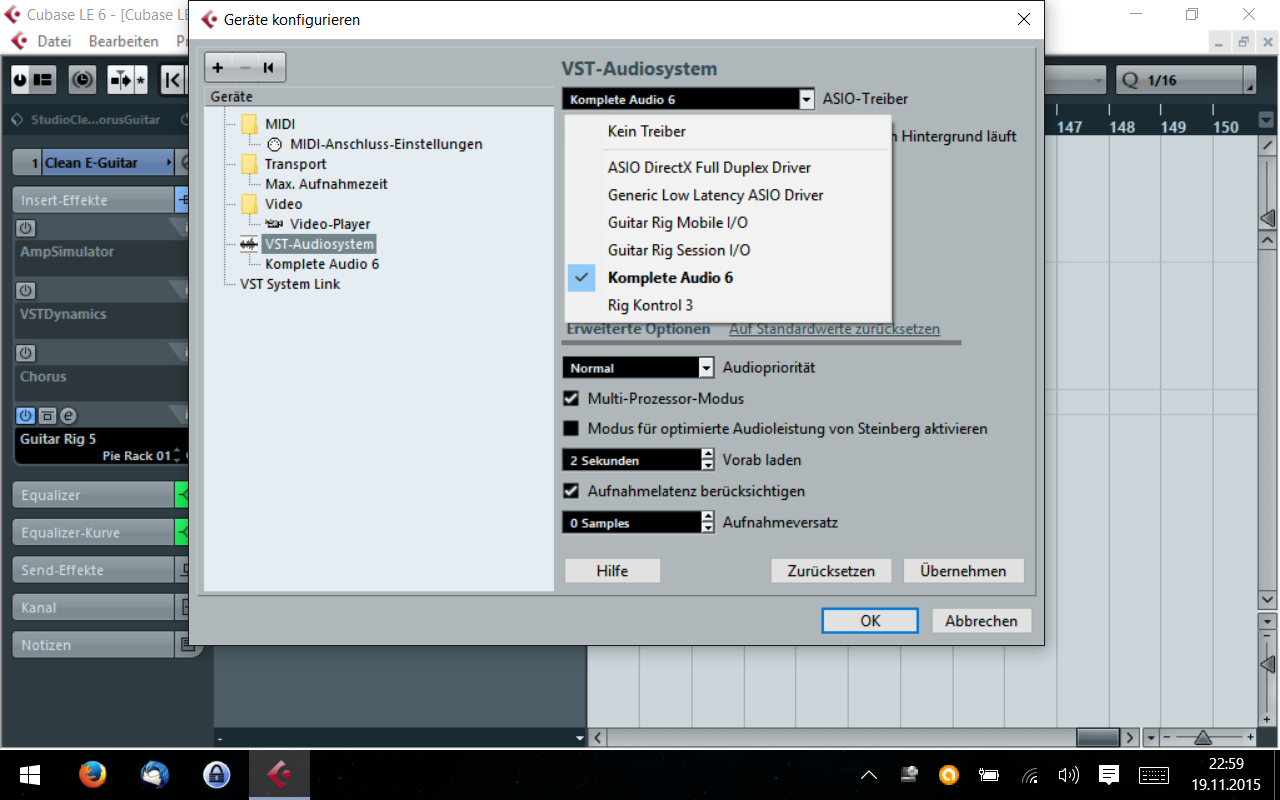Open the Notizen inspector section
The image size is (1280, 800).
[x=93, y=645]
